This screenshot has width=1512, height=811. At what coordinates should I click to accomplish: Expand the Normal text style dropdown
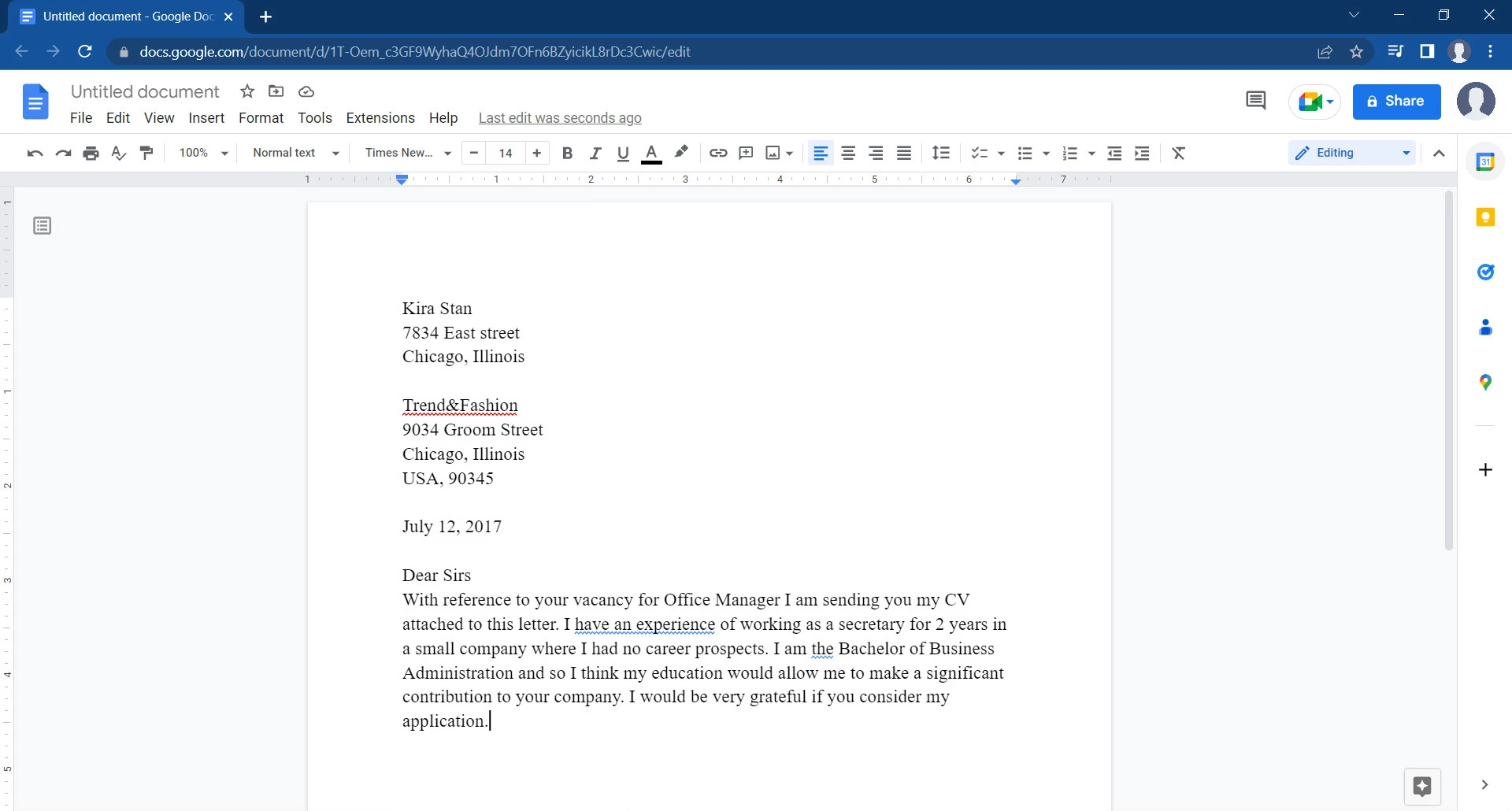pyautogui.click(x=295, y=154)
